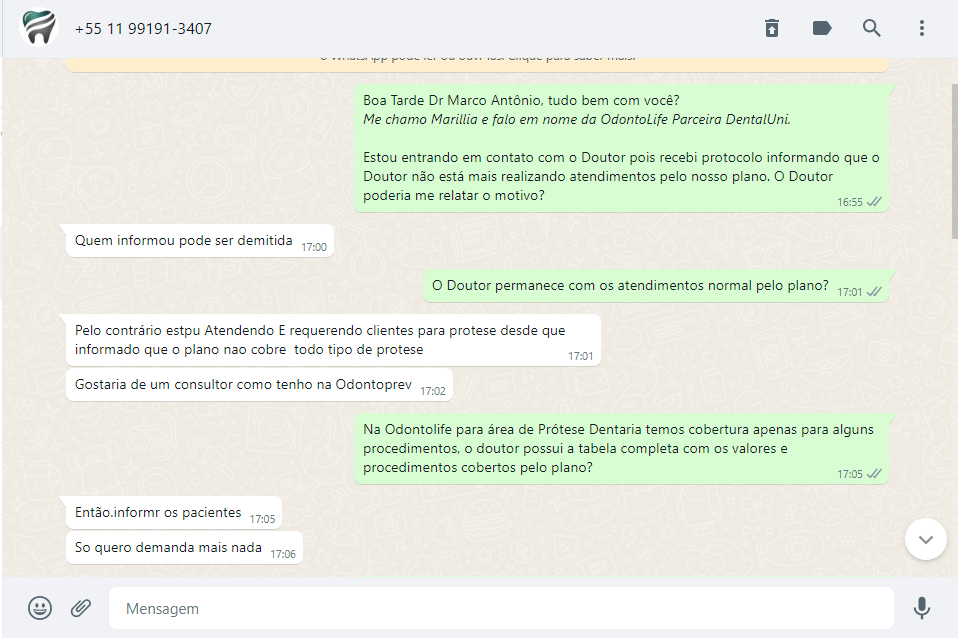This screenshot has height=638, width=958.
Task: Select message 'Quem informou pode ser demitida'
Action: [200, 241]
